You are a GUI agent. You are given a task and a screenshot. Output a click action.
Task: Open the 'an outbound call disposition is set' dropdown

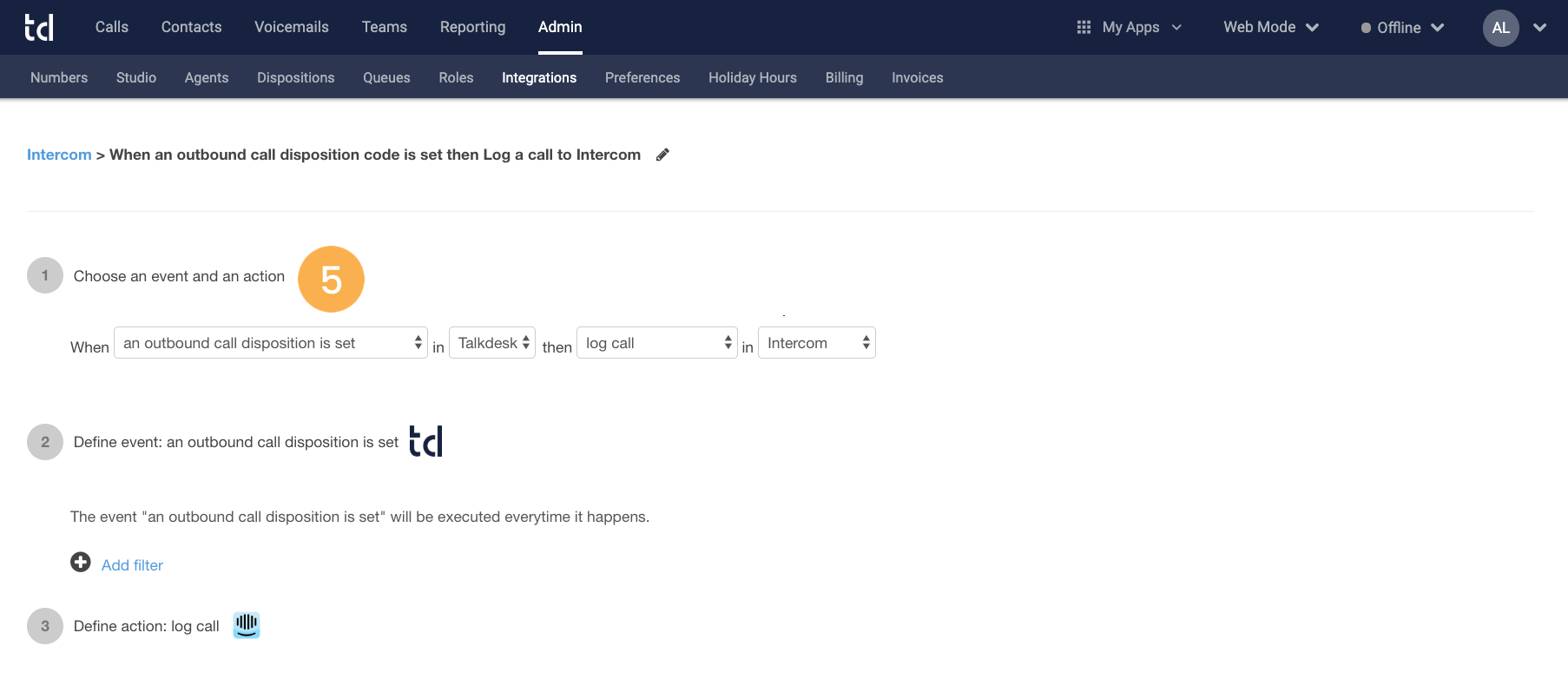click(271, 343)
